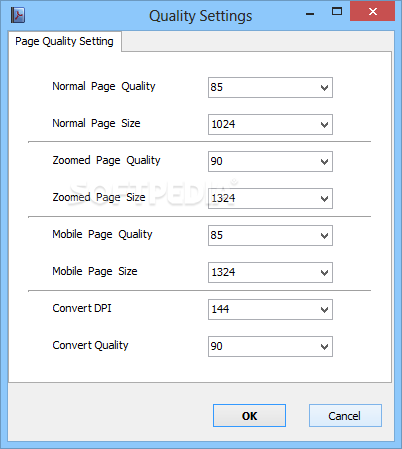Click the Quality Settings window title
This screenshot has width=402, height=449.
(x=201, y=16)
